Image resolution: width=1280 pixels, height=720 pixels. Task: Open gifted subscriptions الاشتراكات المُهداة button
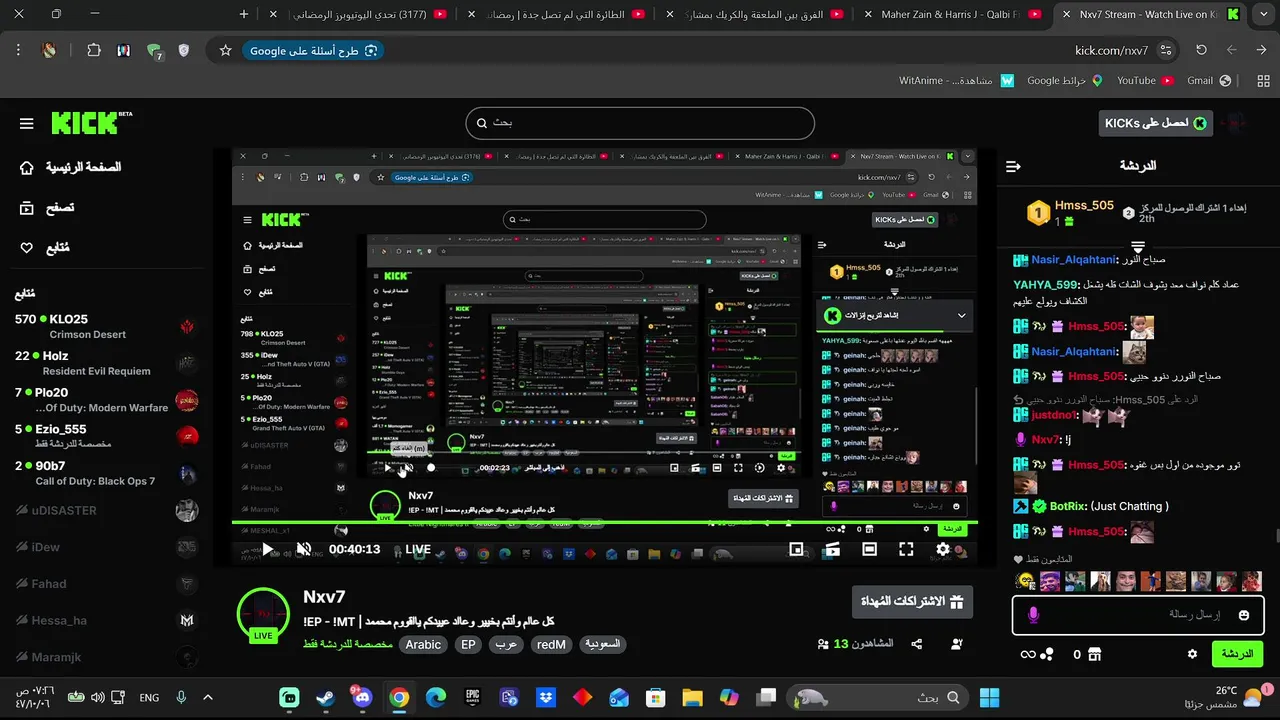(x=911, y=602)
